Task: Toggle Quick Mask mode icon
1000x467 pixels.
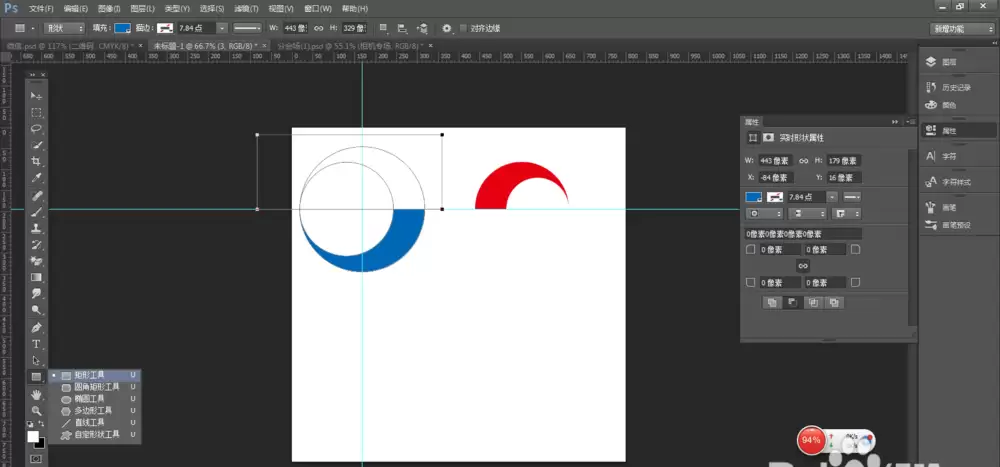Action: point(36,459)
